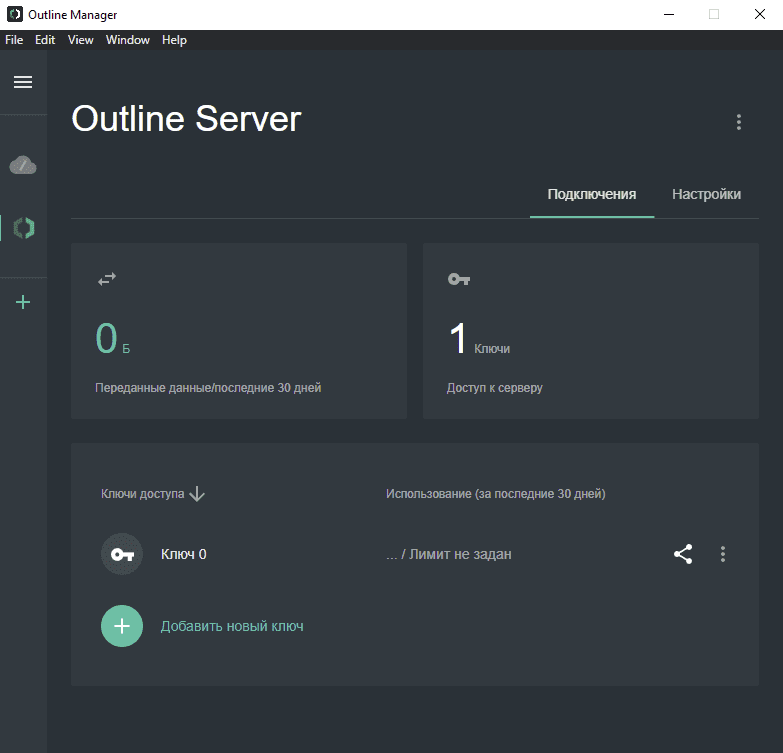
Task: Switch to Подключения tab
Action: (x=592, y=194)
